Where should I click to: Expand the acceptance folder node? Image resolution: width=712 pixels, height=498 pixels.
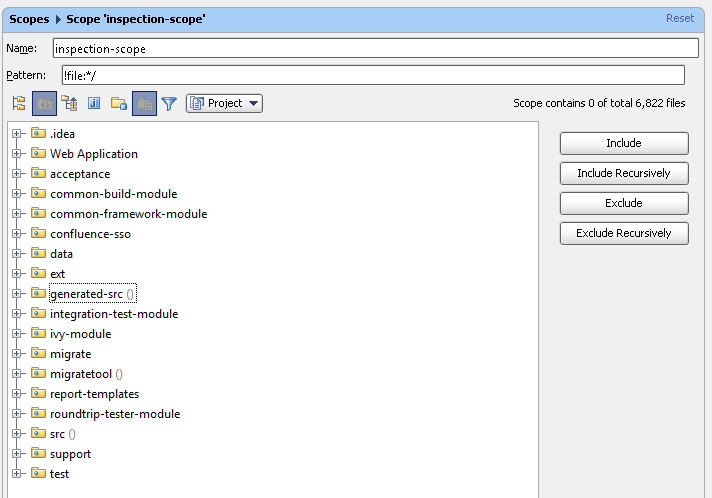[17, 173]
